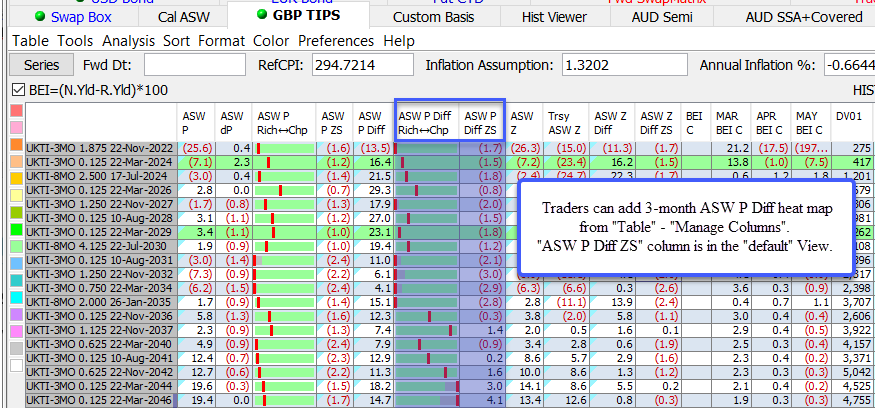The image size is (875, 408).
Task: Select row UKTI-3MO 1.875 22-Nov-2022
Action: tap(101, 148)
